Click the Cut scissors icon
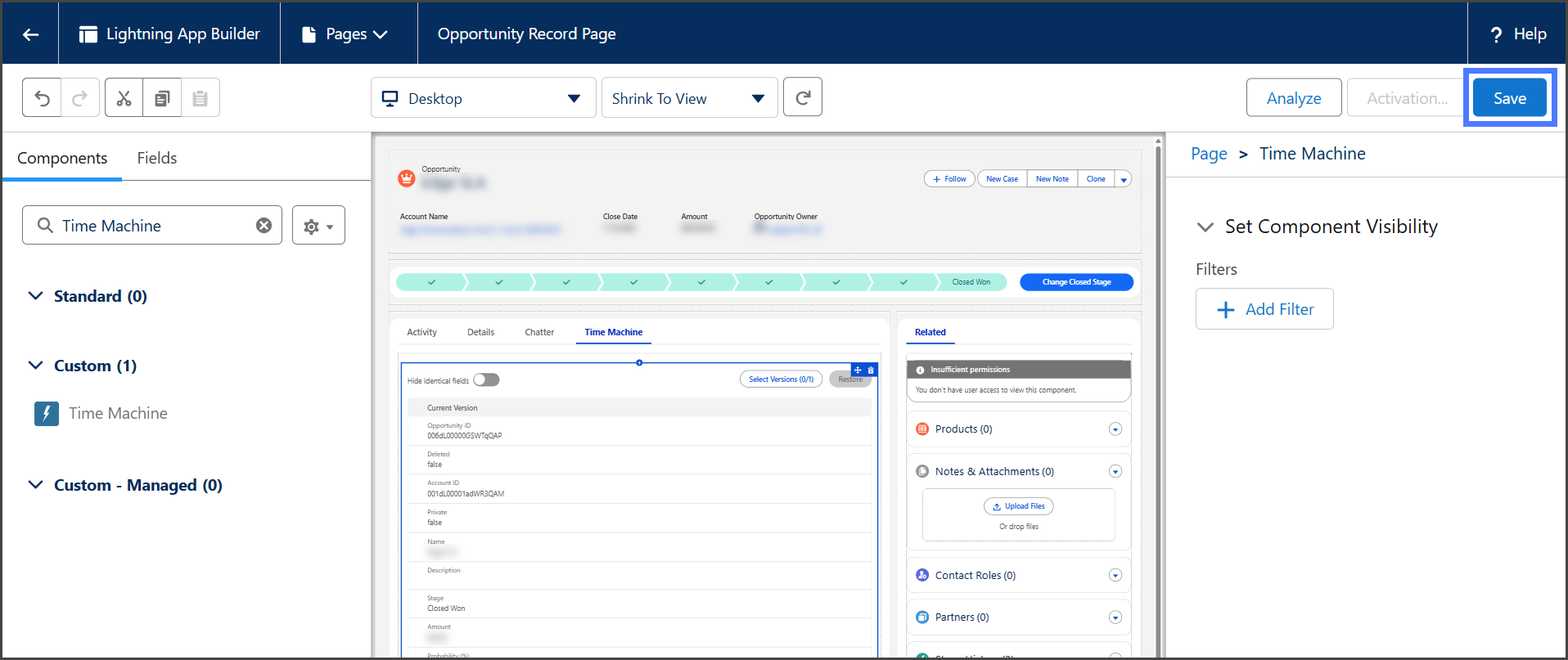The width and height of the screenshot is (1568, 660). click(124, 98)
